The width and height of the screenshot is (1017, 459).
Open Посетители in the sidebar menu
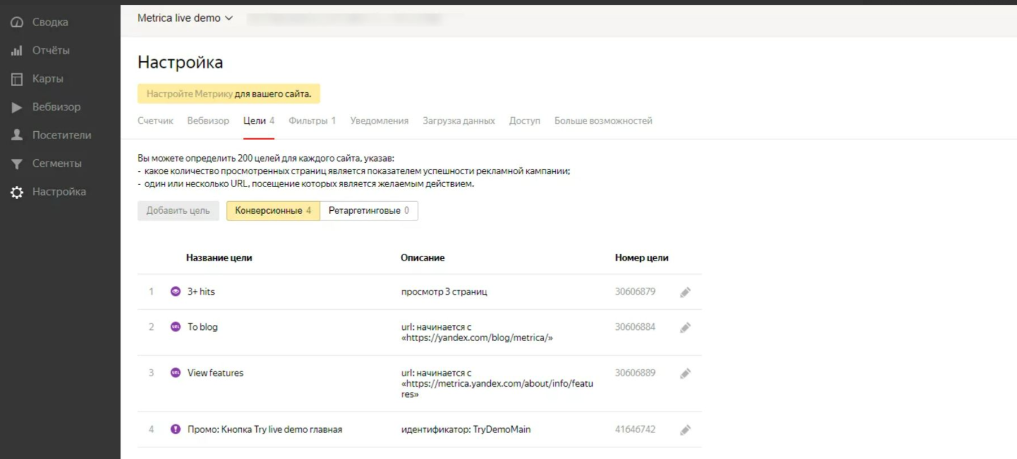coord(62,135)
